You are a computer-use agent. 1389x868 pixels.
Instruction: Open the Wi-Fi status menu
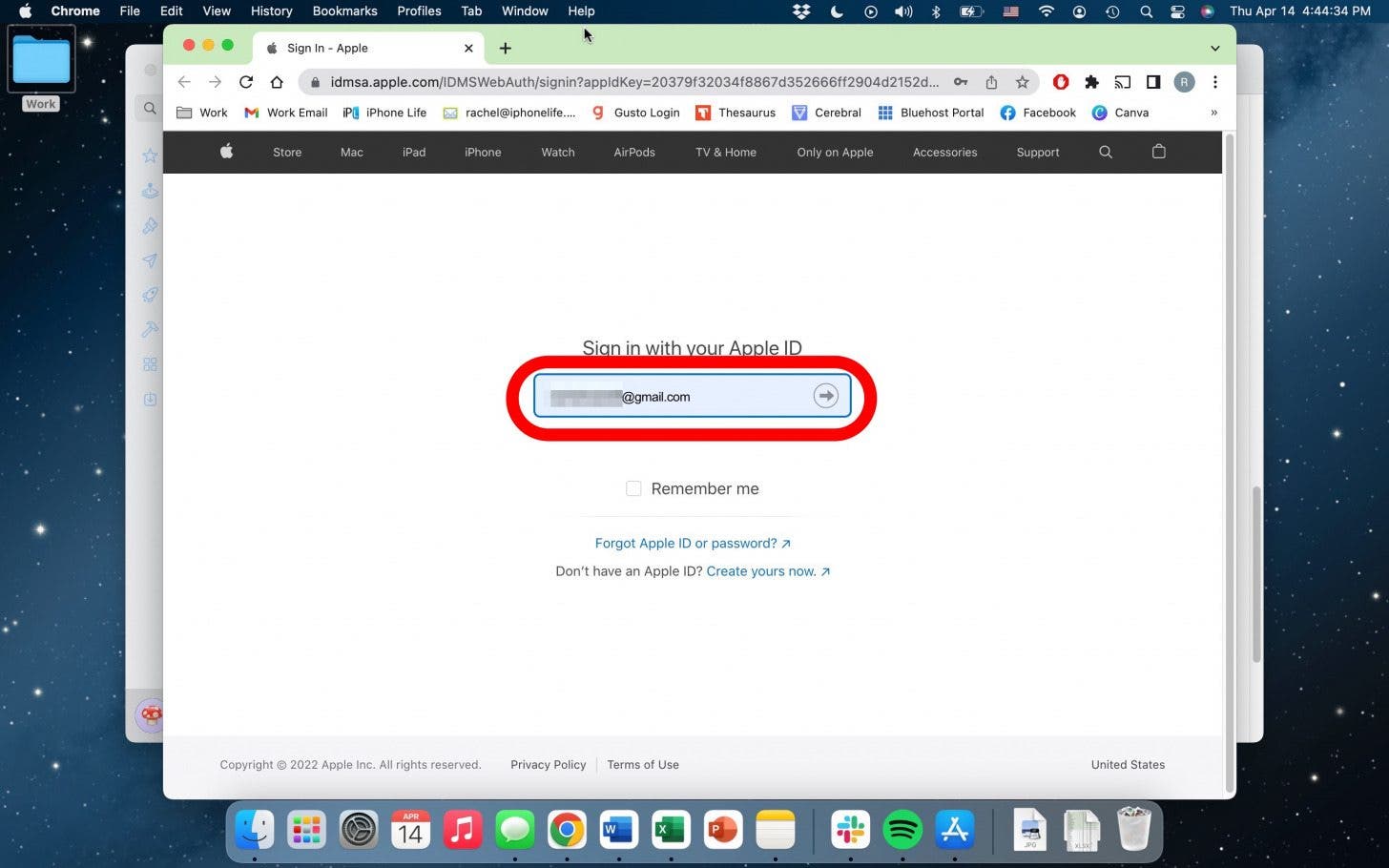tap(1047, 11)
